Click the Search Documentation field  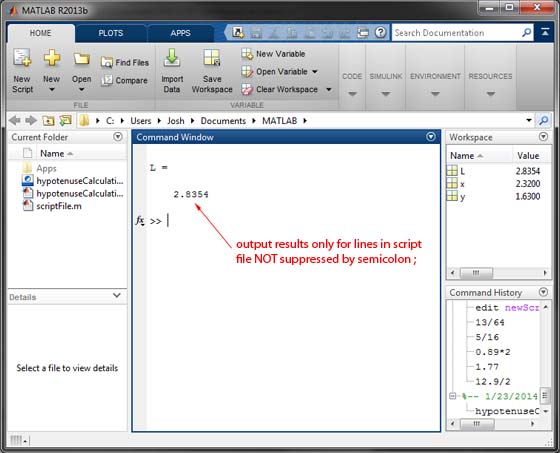click(457, 33)
